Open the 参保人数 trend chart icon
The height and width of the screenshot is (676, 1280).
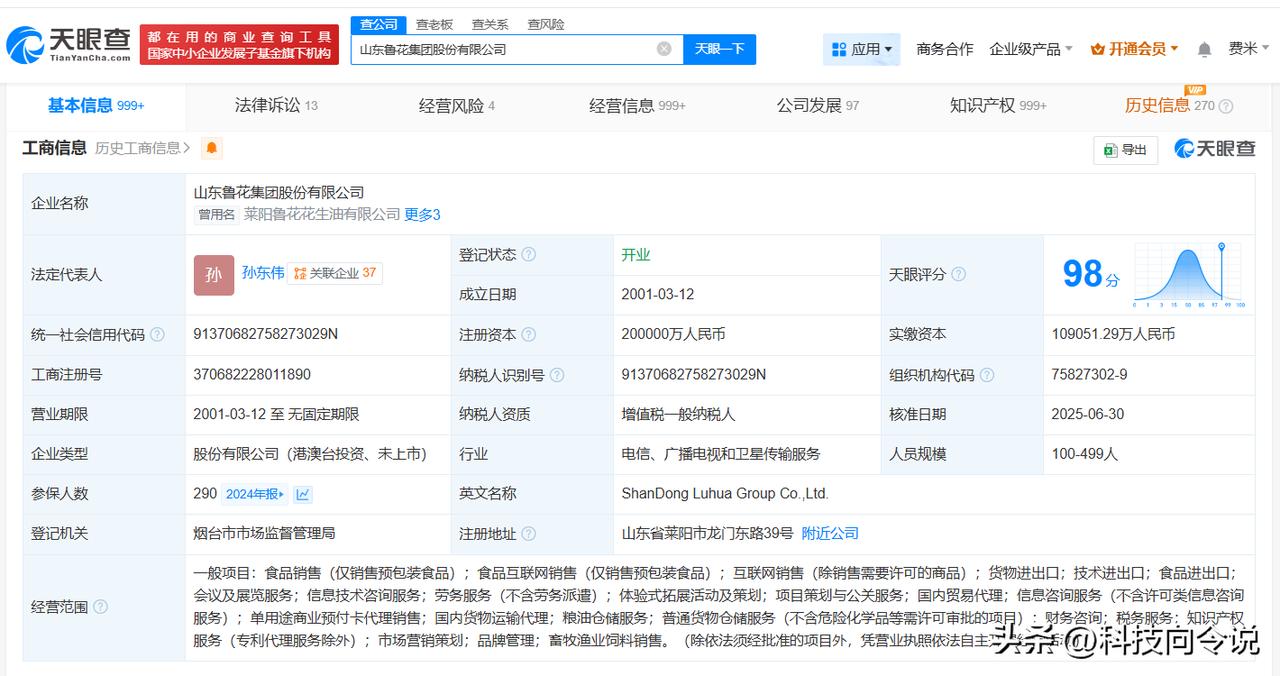click(x=303, y=494)
